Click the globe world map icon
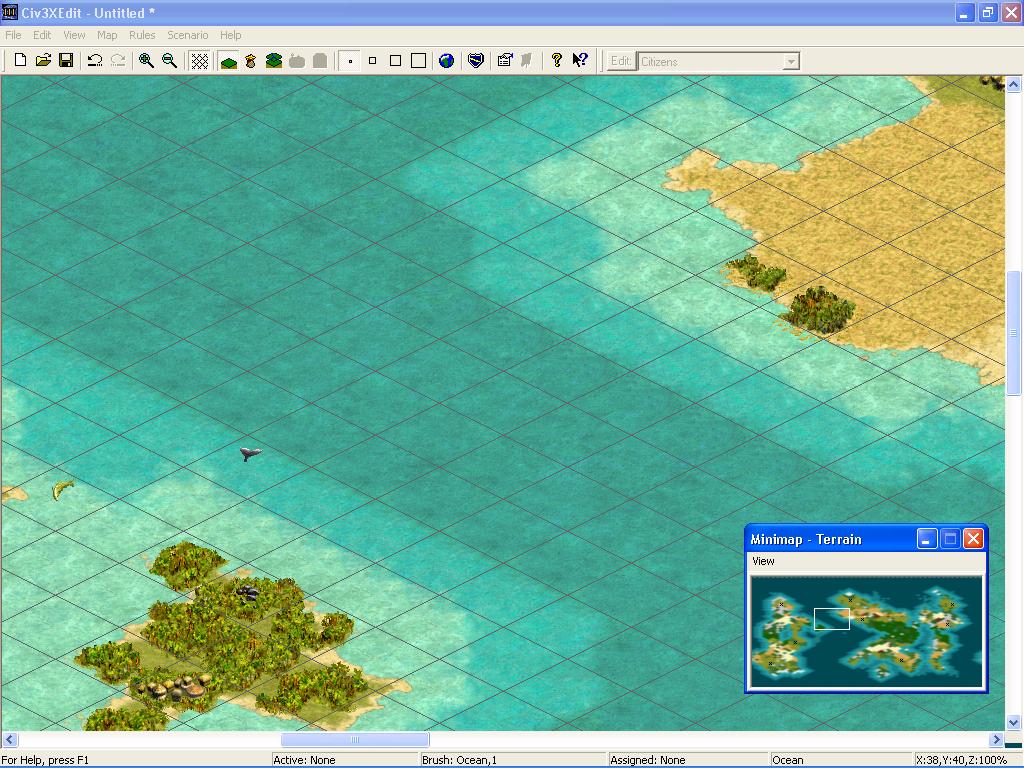1024x768 pixels. [447, 61]
